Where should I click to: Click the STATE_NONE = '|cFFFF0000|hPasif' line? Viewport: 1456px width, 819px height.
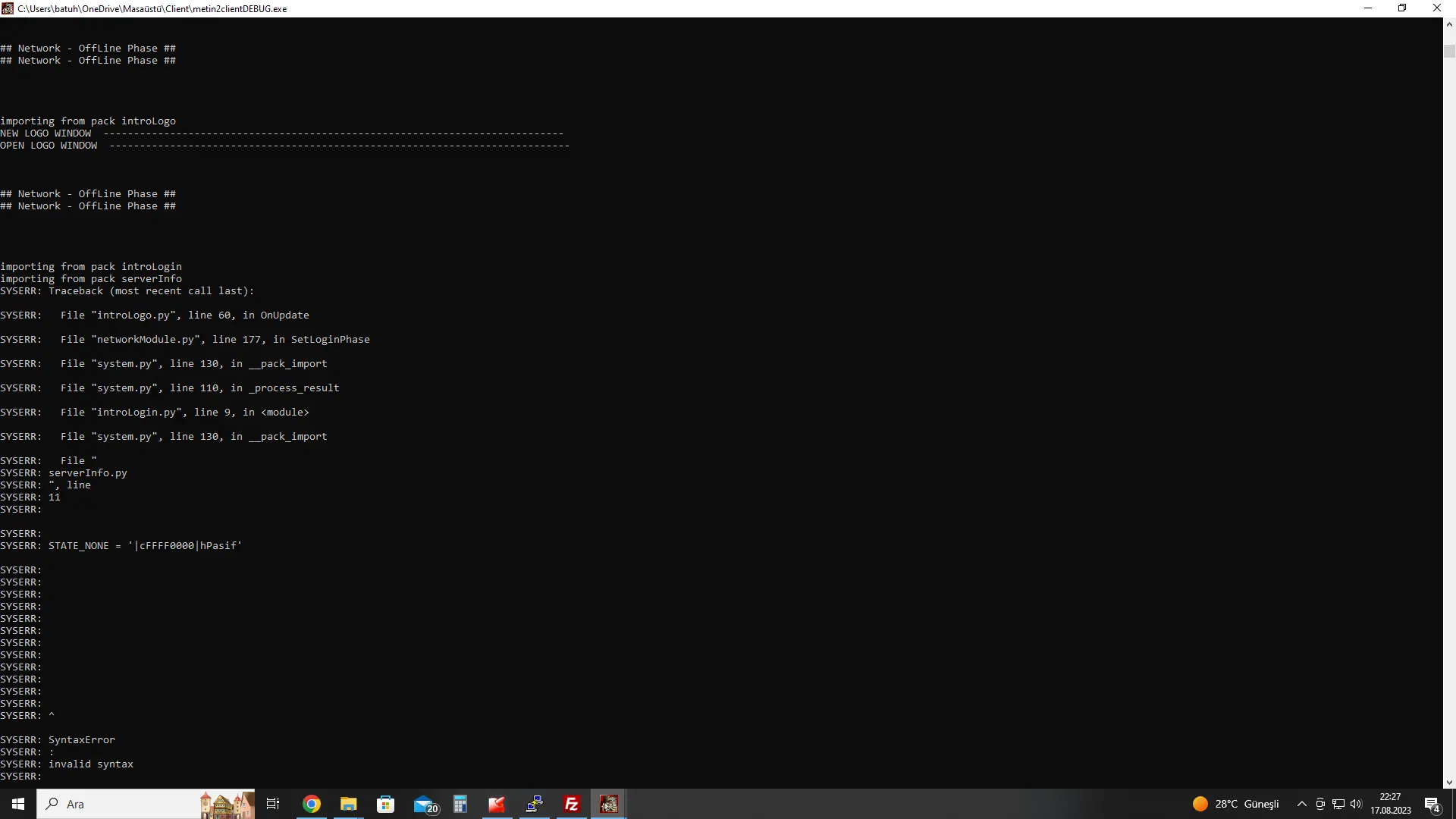(121, 546)
